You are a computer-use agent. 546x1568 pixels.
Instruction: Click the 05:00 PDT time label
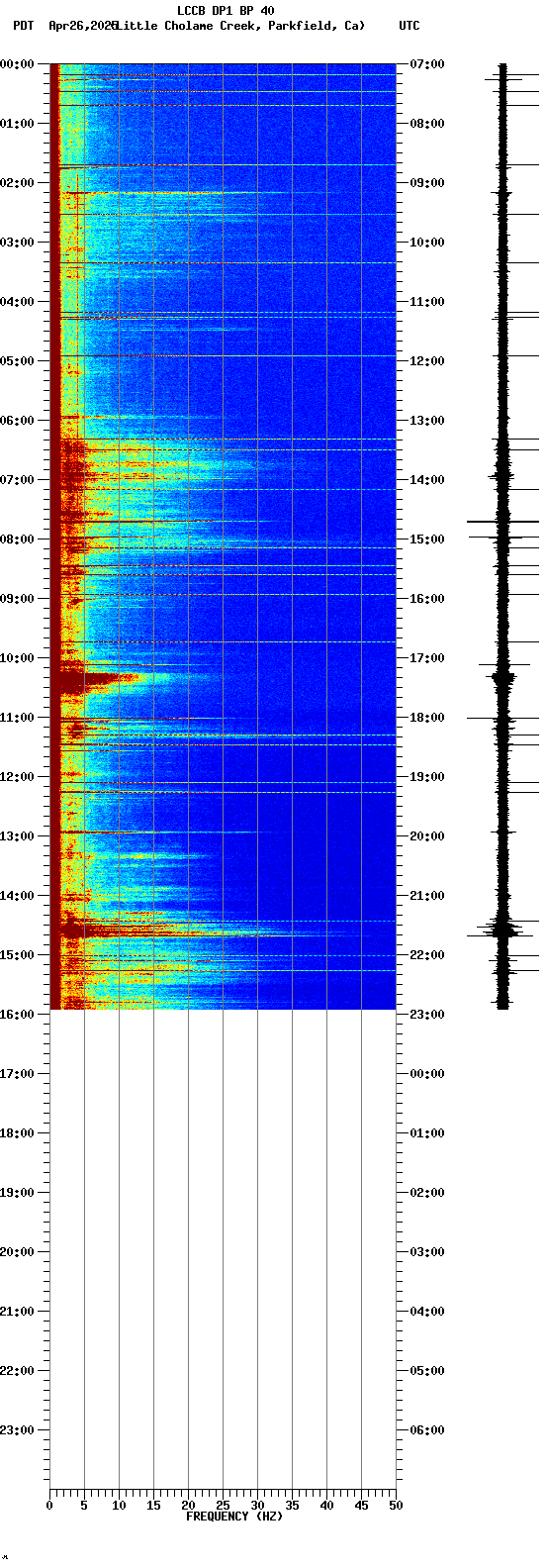click(x=17, y=361)
